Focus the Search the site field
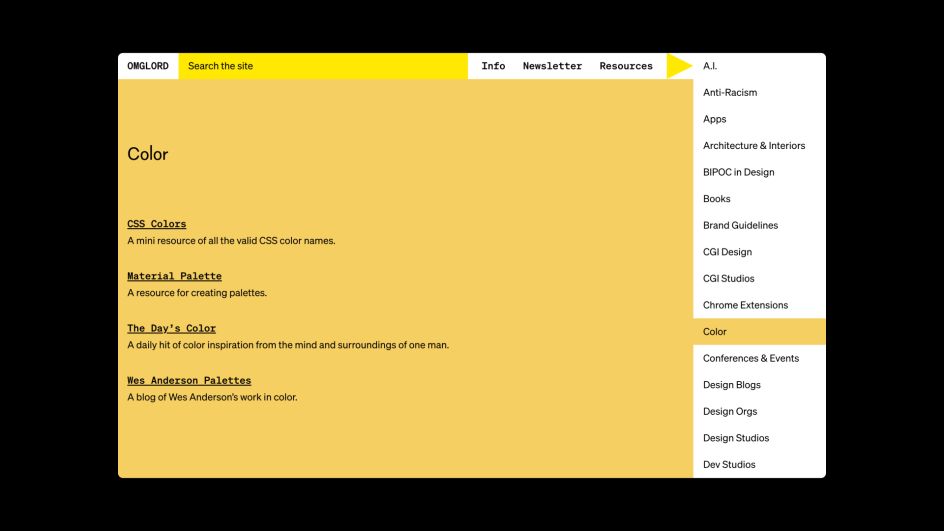 323,66
